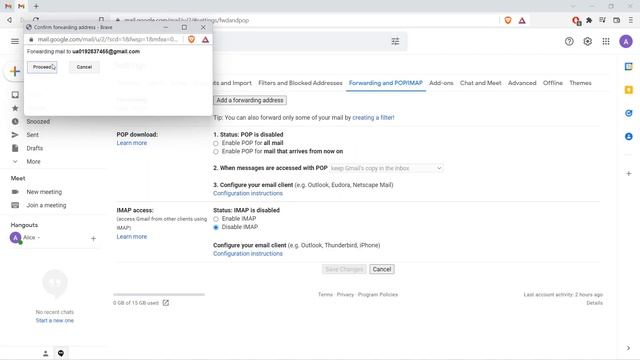Viewport: 640px width, 360px height.
Task: Click Proceed in confirm forwarding popup
Action: (x=42, y=67)
